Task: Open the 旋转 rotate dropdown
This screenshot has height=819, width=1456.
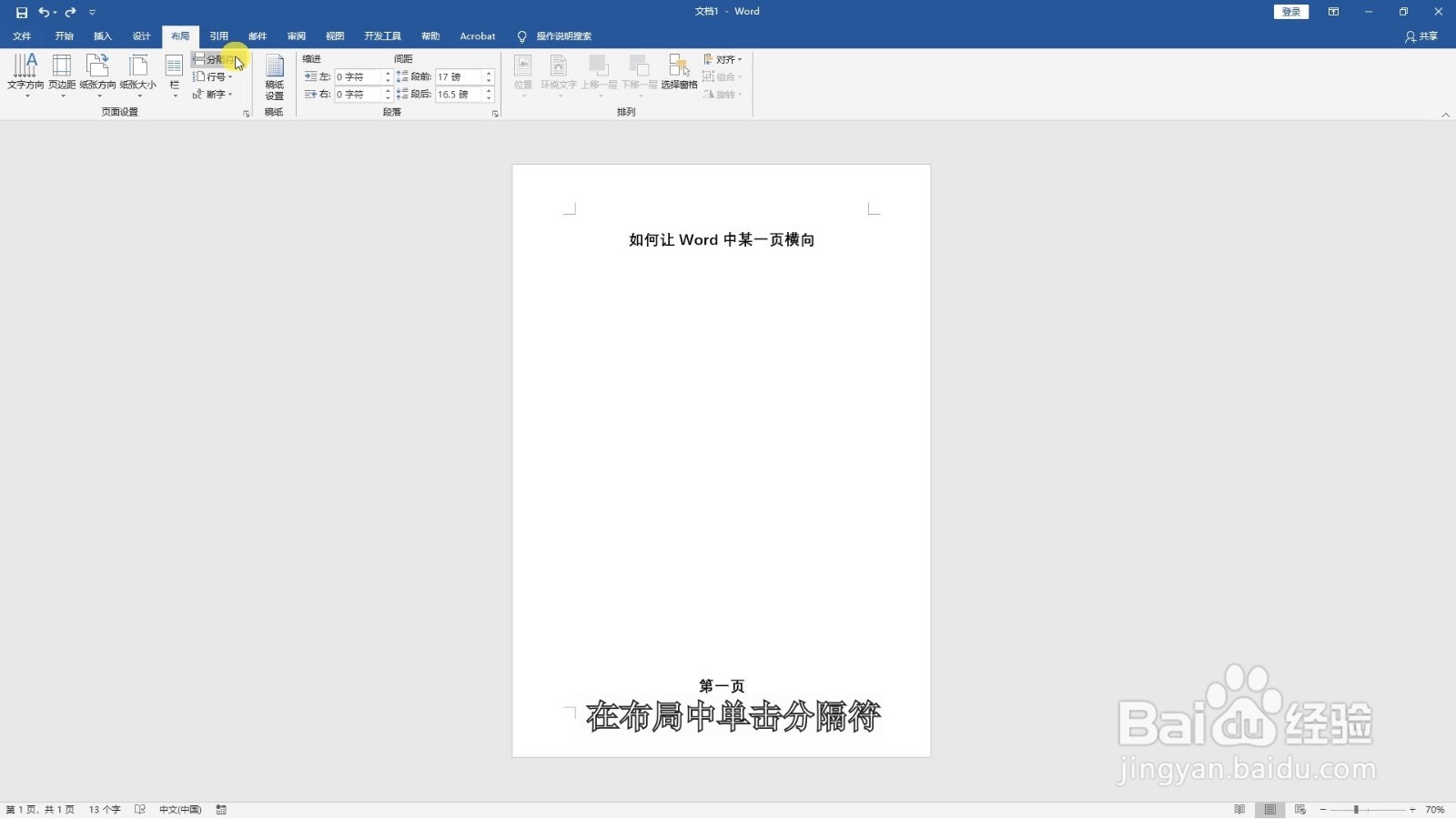Action: click(x=723, y=94)
